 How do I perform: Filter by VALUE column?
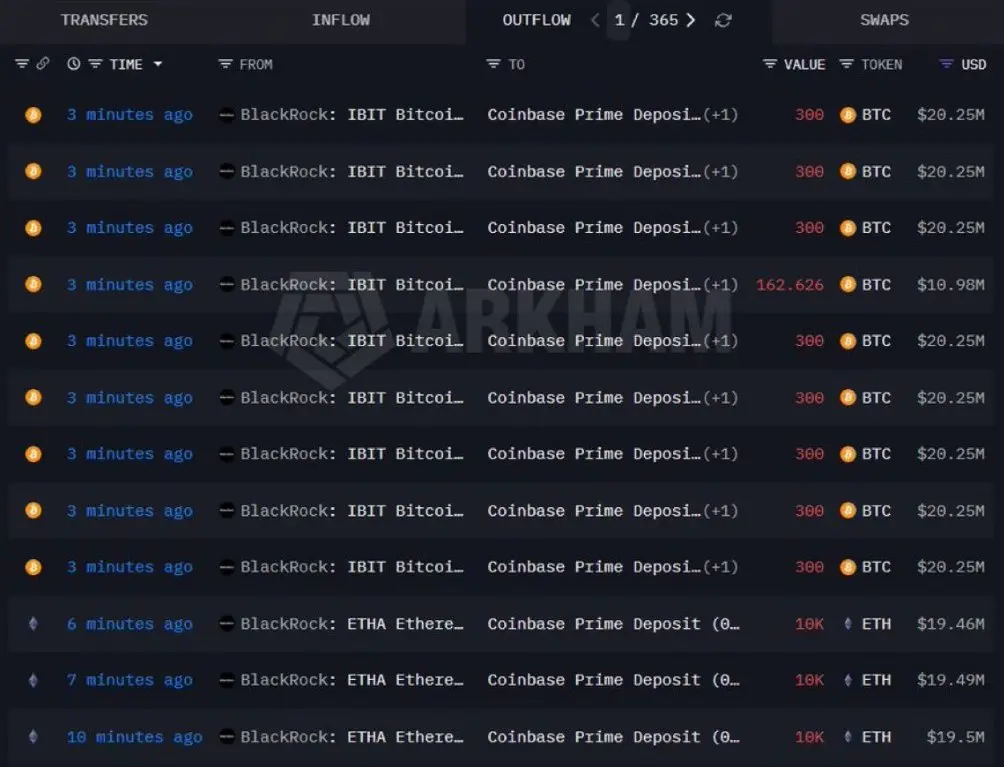[770, 64]
